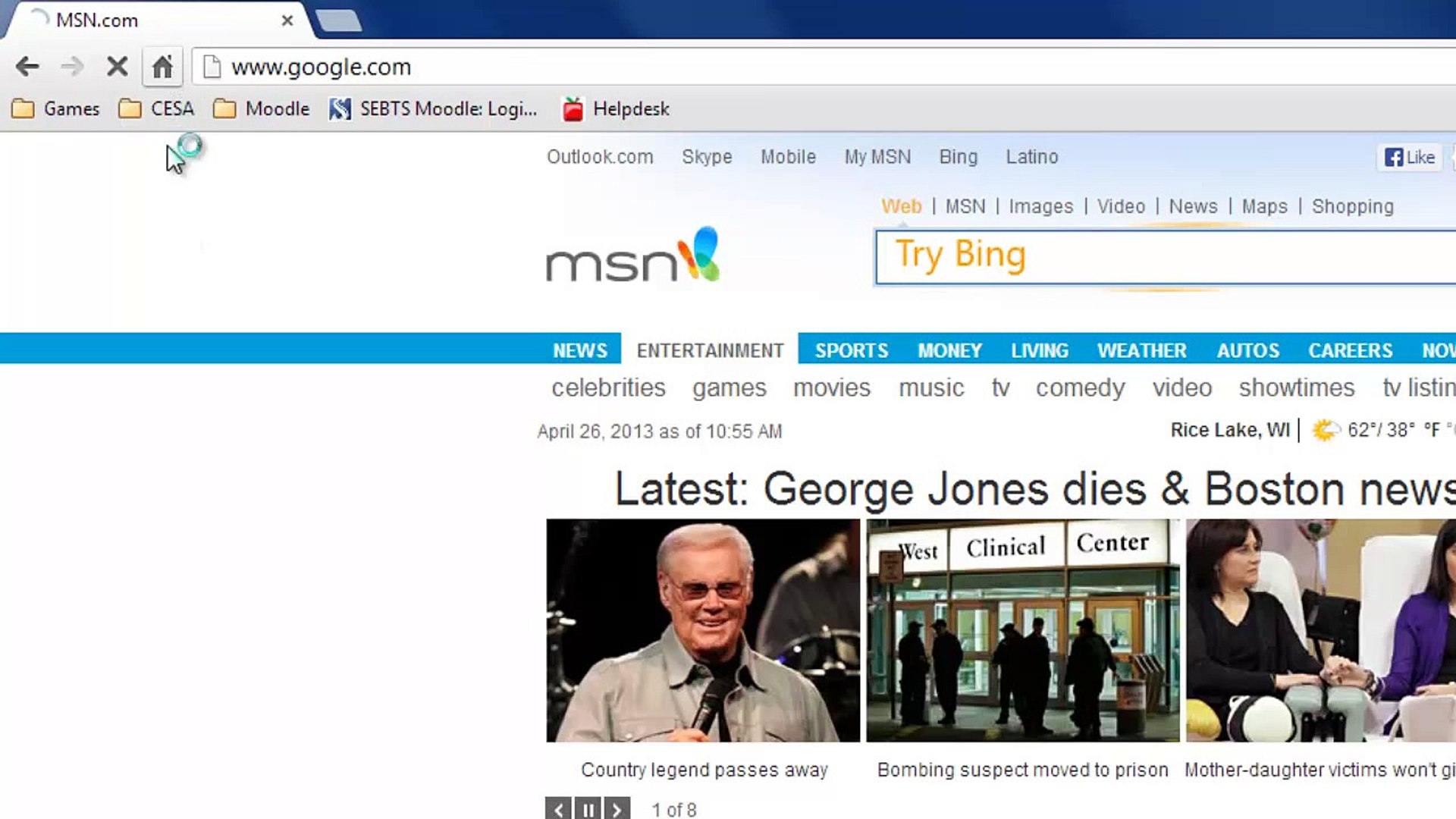Screen dimensions: 1456x819
Task: Click the Try Bing search field
Action: (x=1165, y=257)
